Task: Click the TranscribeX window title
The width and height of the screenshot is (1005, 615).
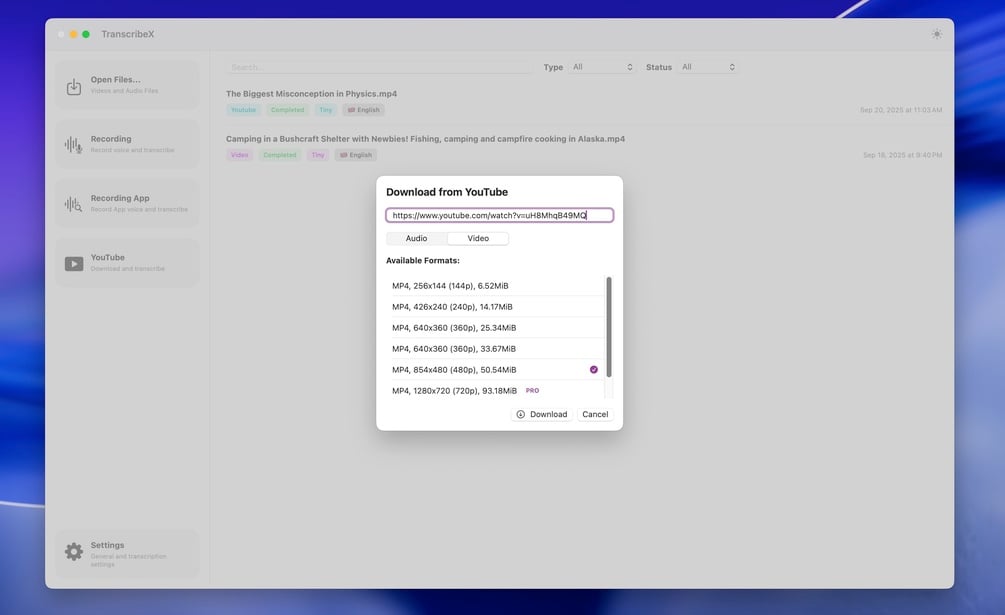Action: point(128,34)
